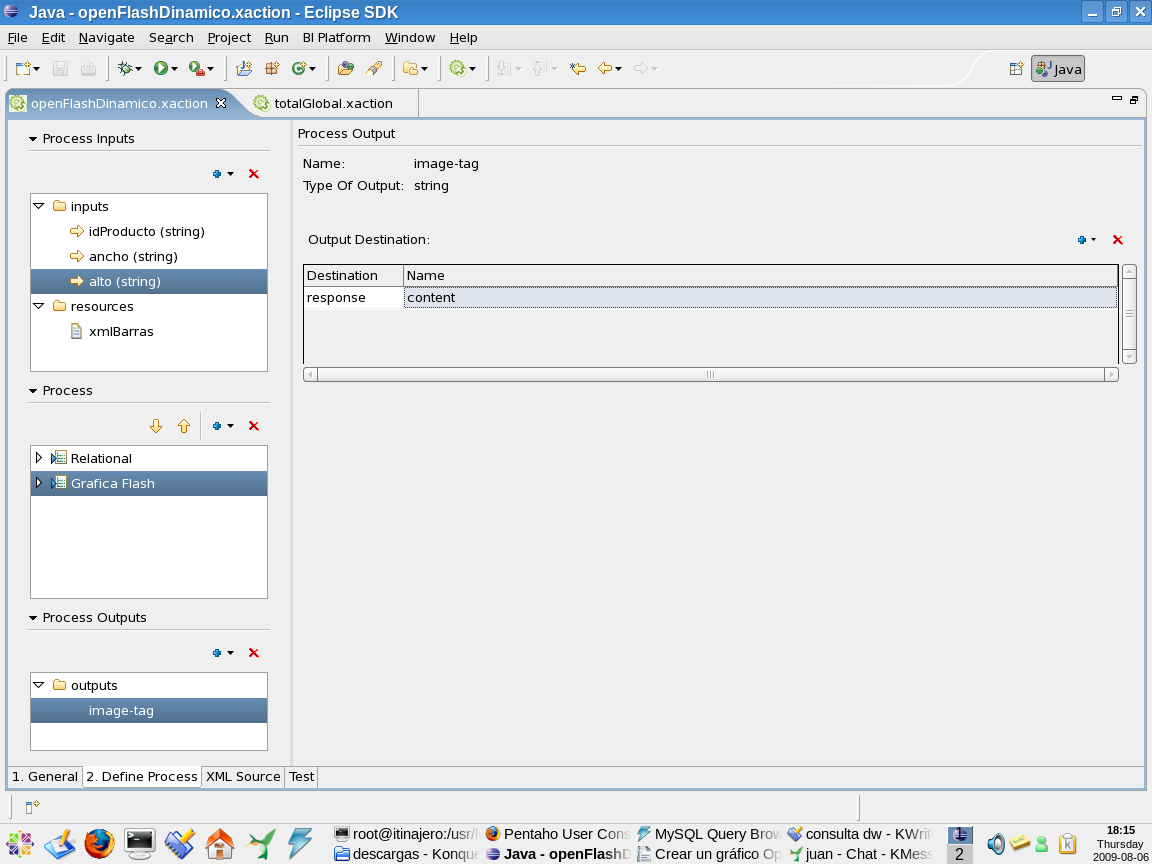Click the Run green play toolbar icon
Screen dimensions: 1152x864
160,69
